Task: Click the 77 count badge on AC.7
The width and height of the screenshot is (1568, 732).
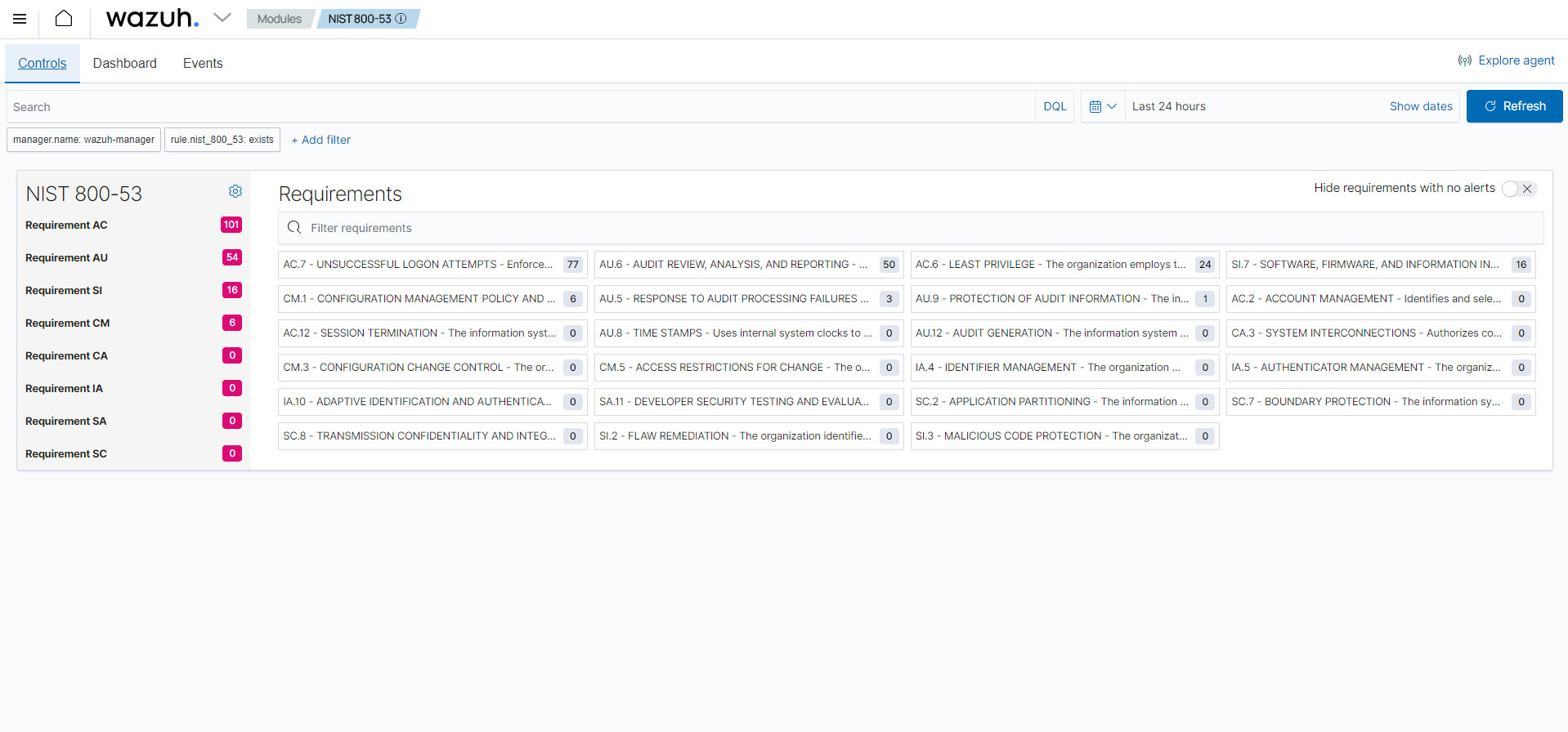Action: pos(573,265)
